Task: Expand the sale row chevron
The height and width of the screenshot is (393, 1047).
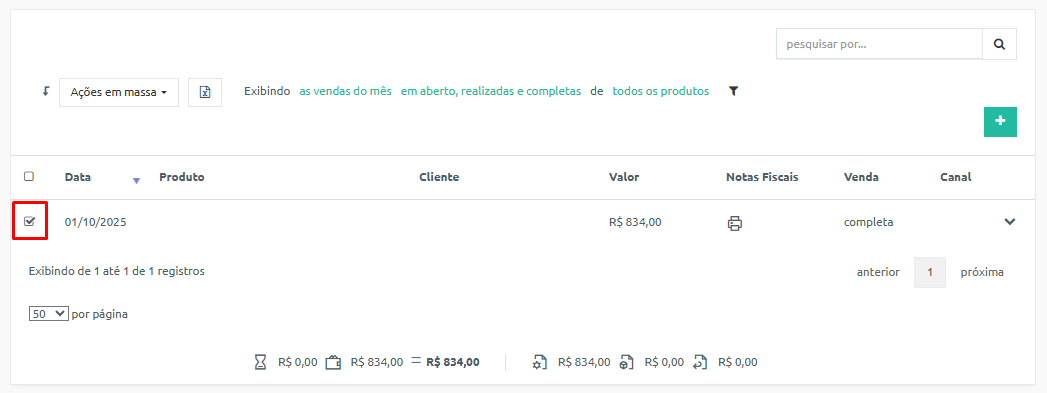Action: [x=1010, y=222]
